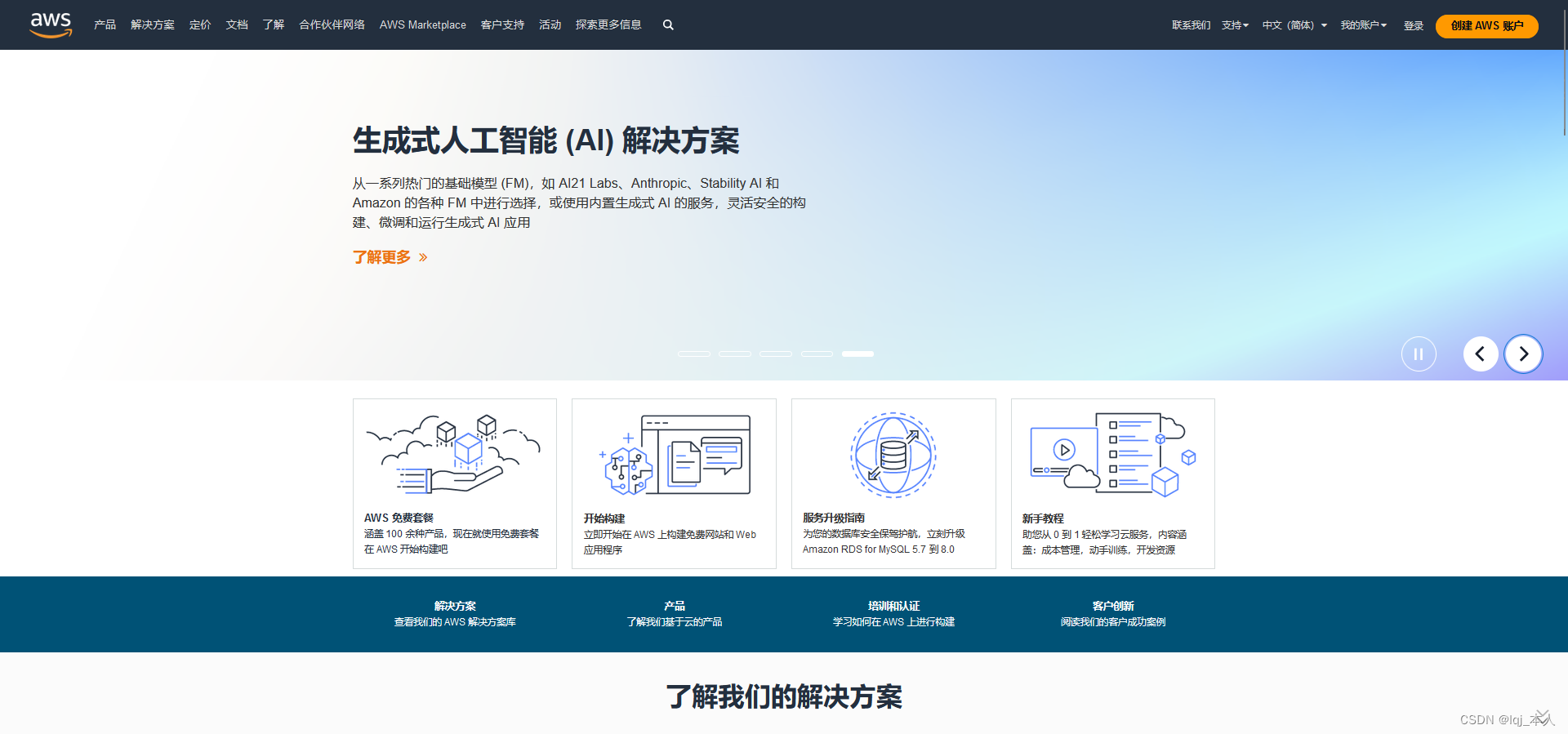The height and width of the screenshot is (734, 1568).
Task: Click the AWS logo
Action: pyautogui.click(x=51, y=24)
